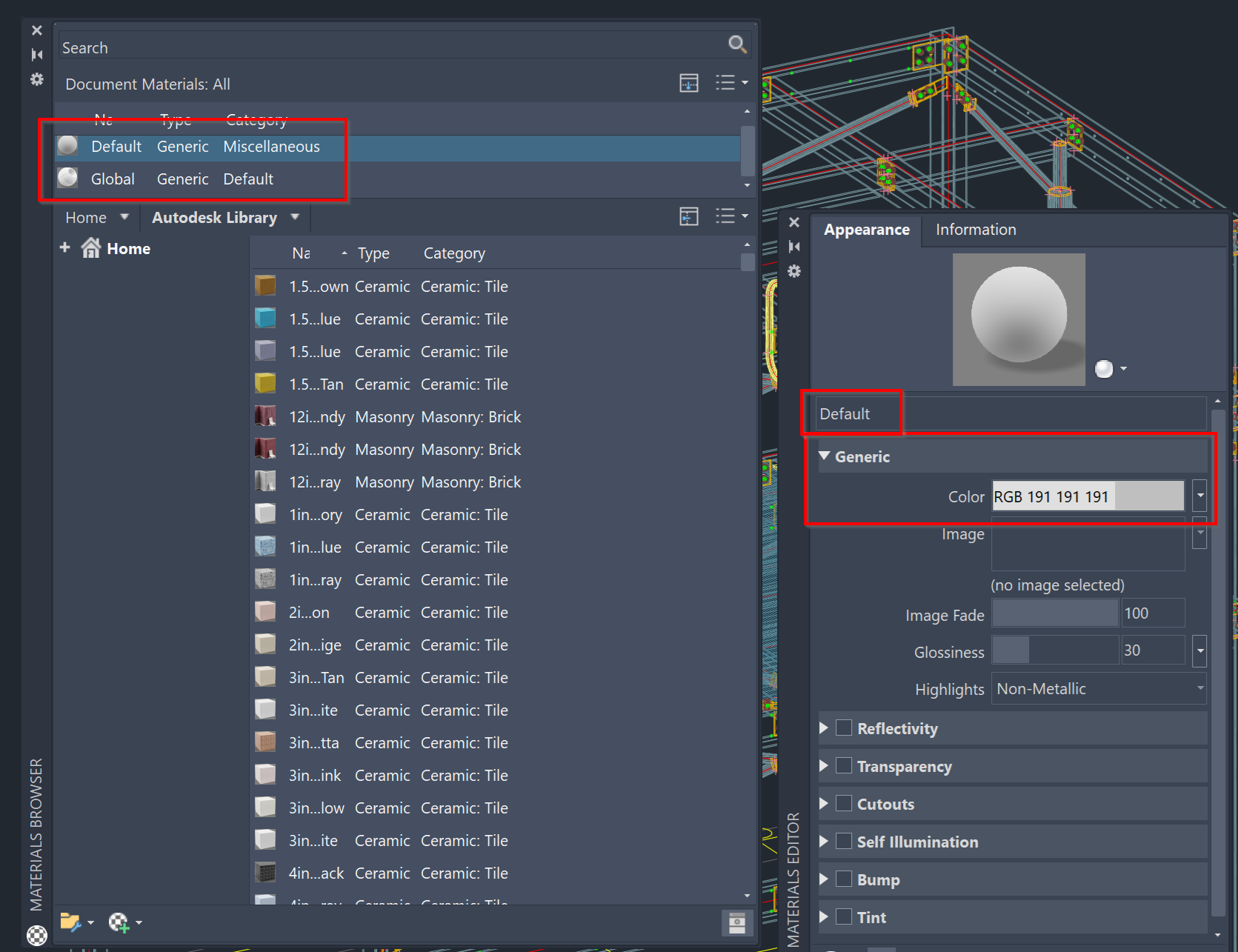Open the Materials Browser options gear
The width and height of the screenshot is (1238, 952).
(36, 79)
